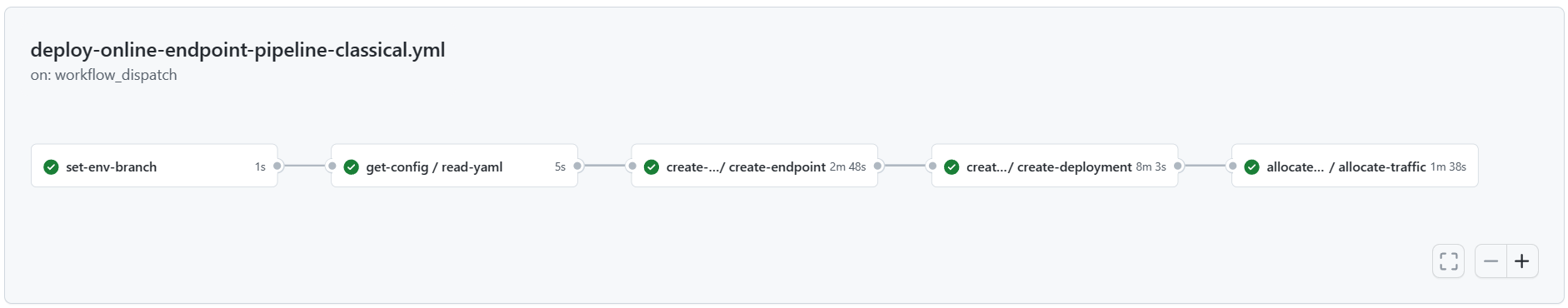Click the output connector dot of create-deployment

tap(1178, 166)
